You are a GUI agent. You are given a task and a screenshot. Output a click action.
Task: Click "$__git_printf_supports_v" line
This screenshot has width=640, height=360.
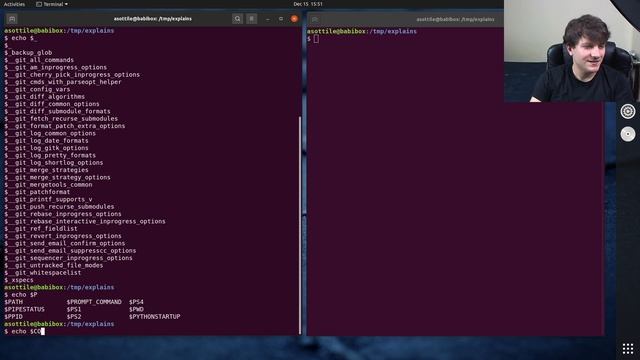tap(48, 200)
